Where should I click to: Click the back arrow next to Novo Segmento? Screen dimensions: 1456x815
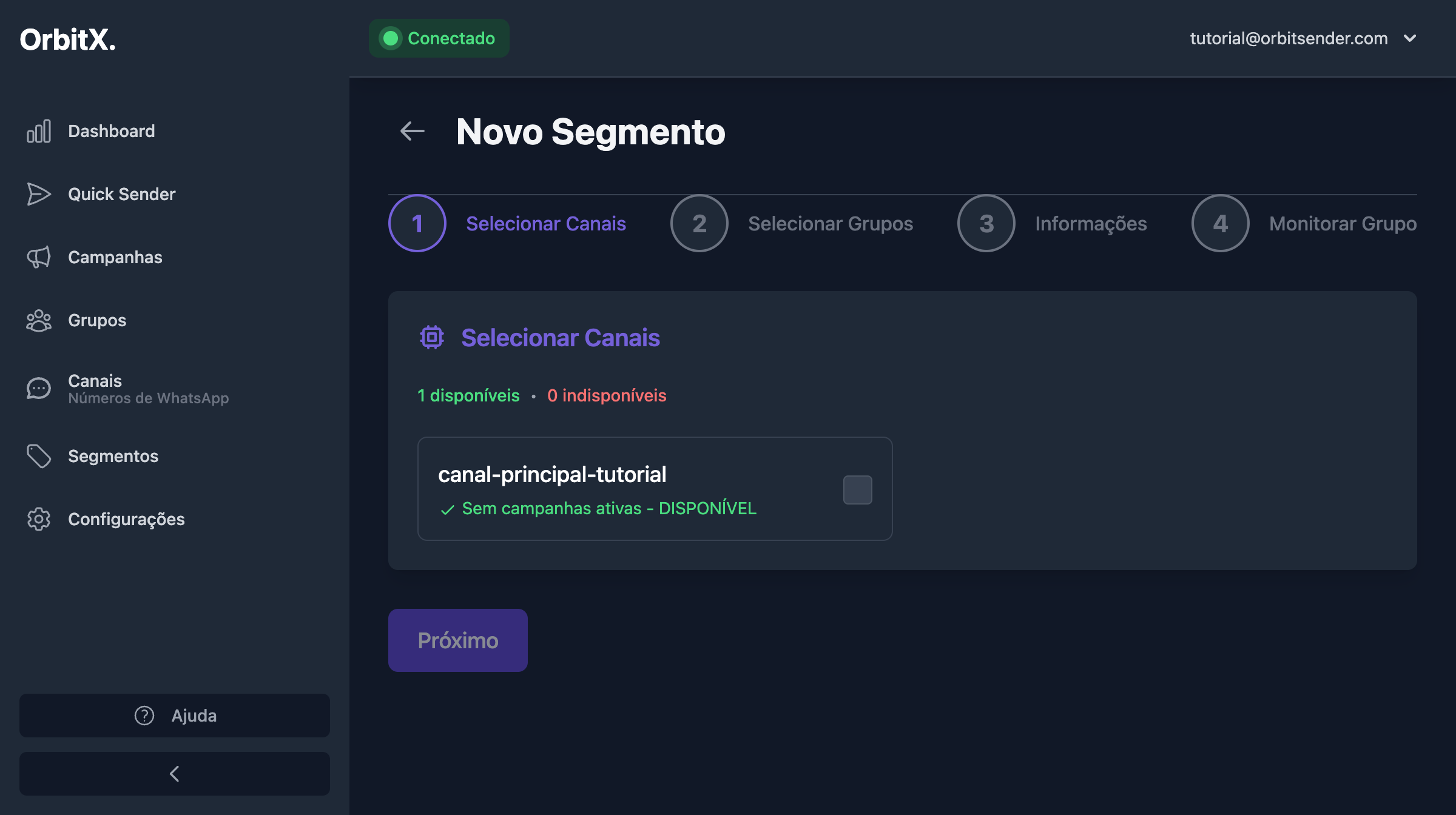tap(412, 131)
